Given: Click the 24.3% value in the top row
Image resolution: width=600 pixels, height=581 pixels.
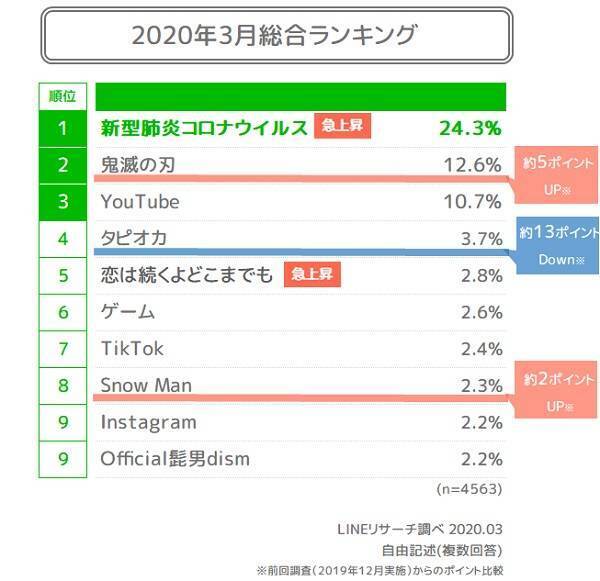Looking at the screenshot, I should tap(470, 128).
